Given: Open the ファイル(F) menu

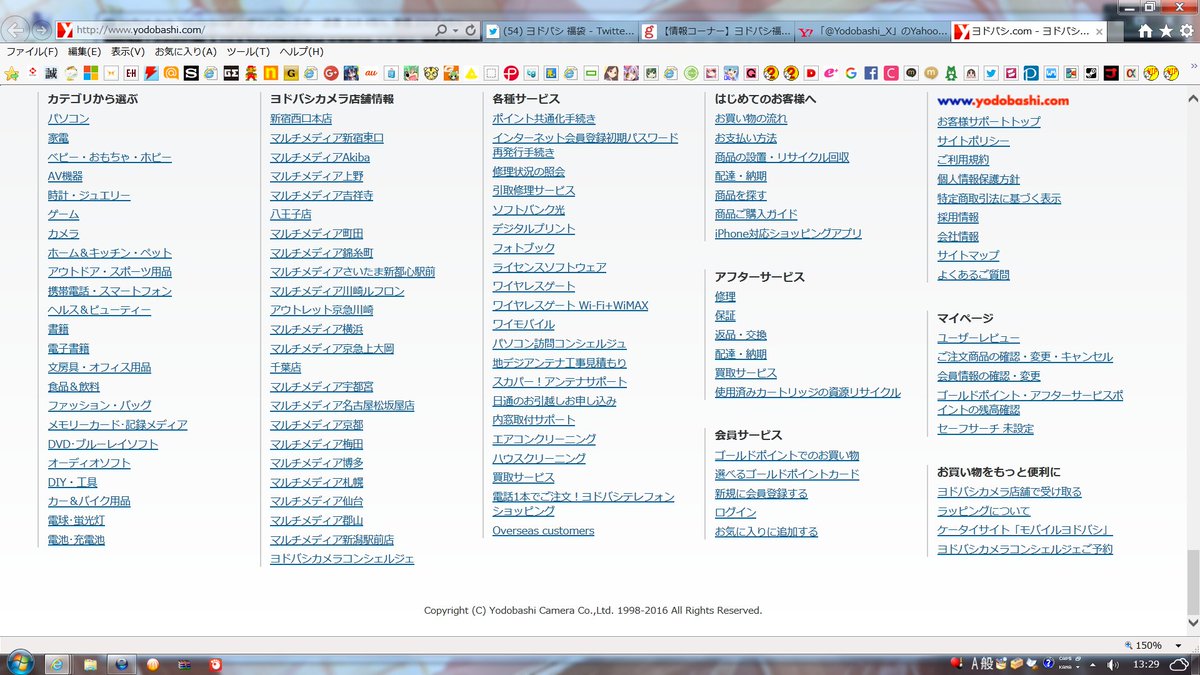Looking at the screenshot, I should click(32, 51).
